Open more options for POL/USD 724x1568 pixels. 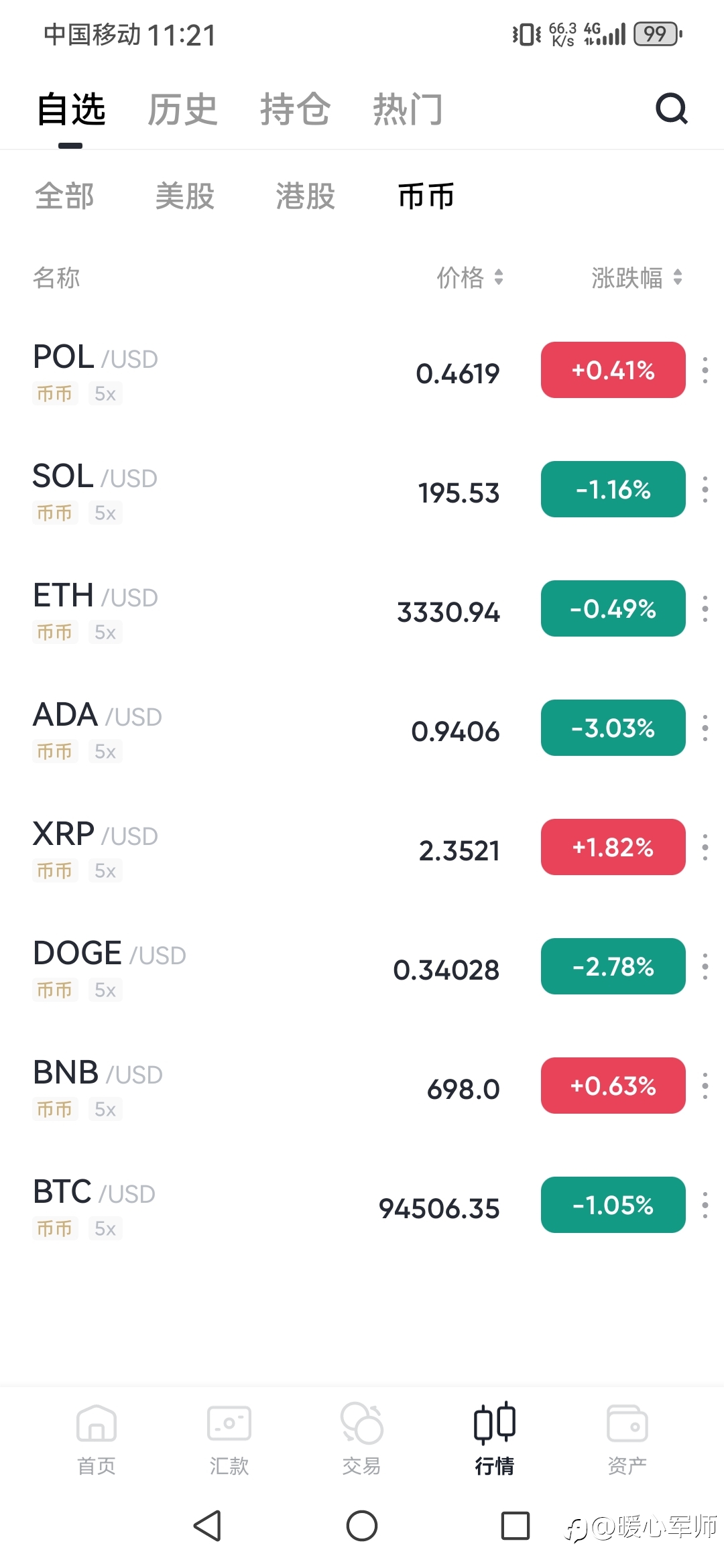[x=705, y=371]
